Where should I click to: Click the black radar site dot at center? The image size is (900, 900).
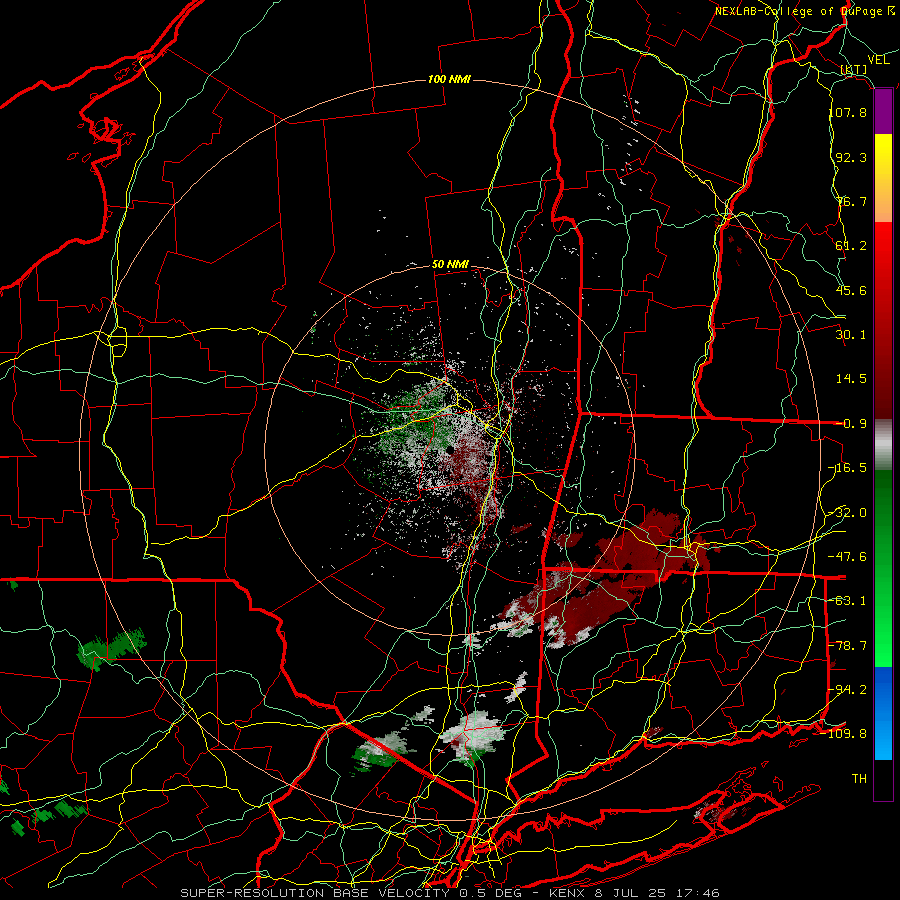point(450,449)
